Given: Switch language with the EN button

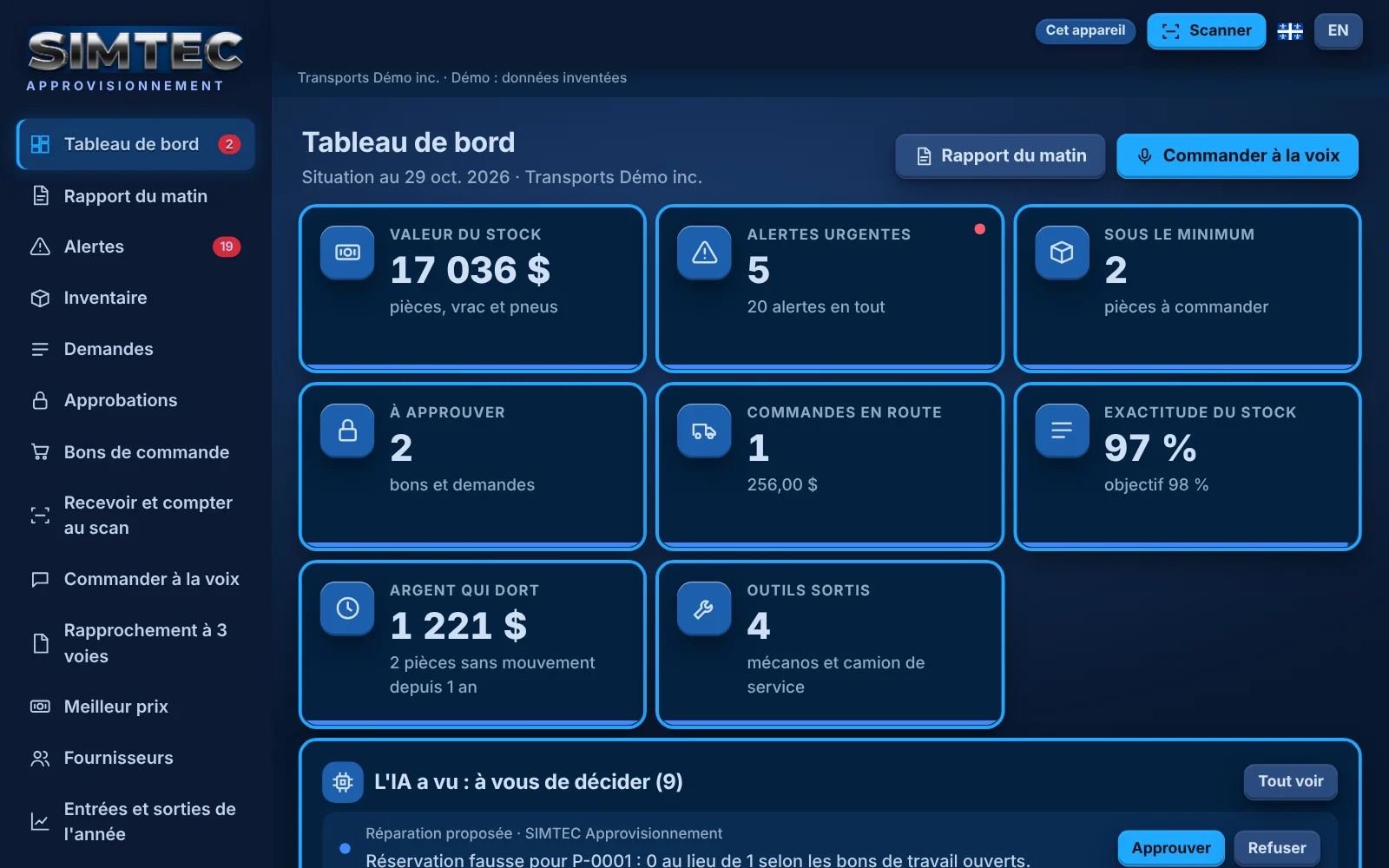Looking at the screenshot, I should 1338,30.
